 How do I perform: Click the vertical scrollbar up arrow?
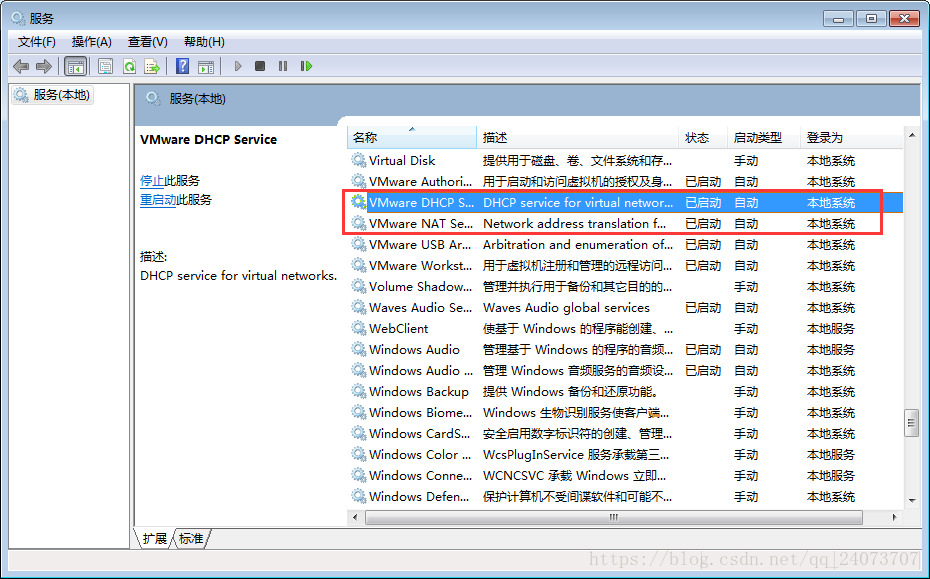(912, 136)
